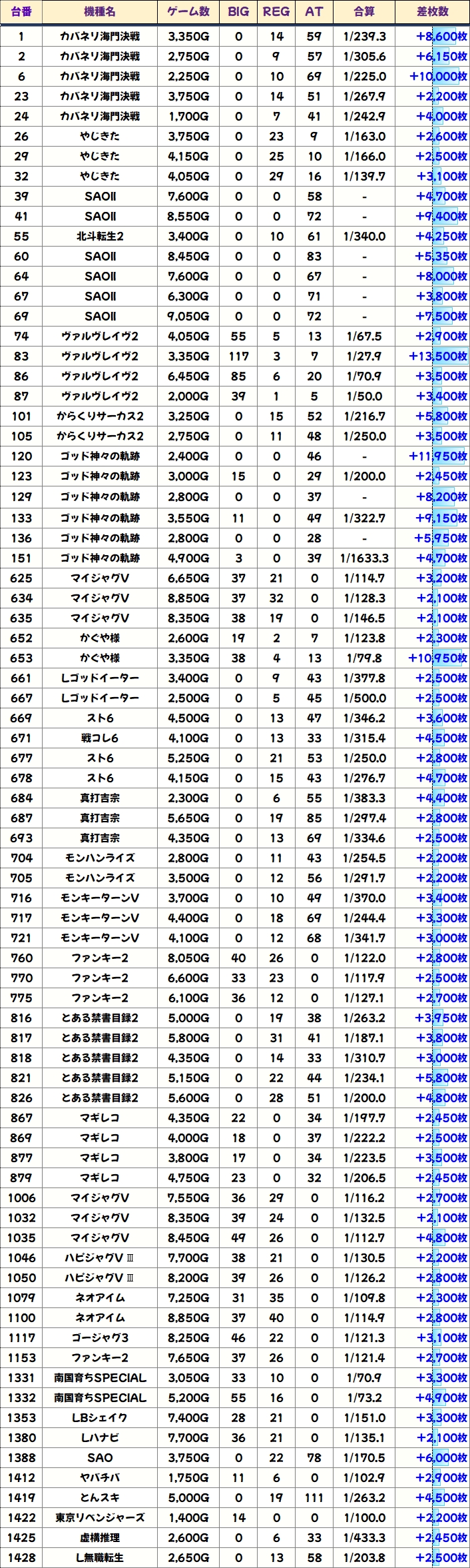Select the 1/500.0 combined probability cell

click(364, 698)
